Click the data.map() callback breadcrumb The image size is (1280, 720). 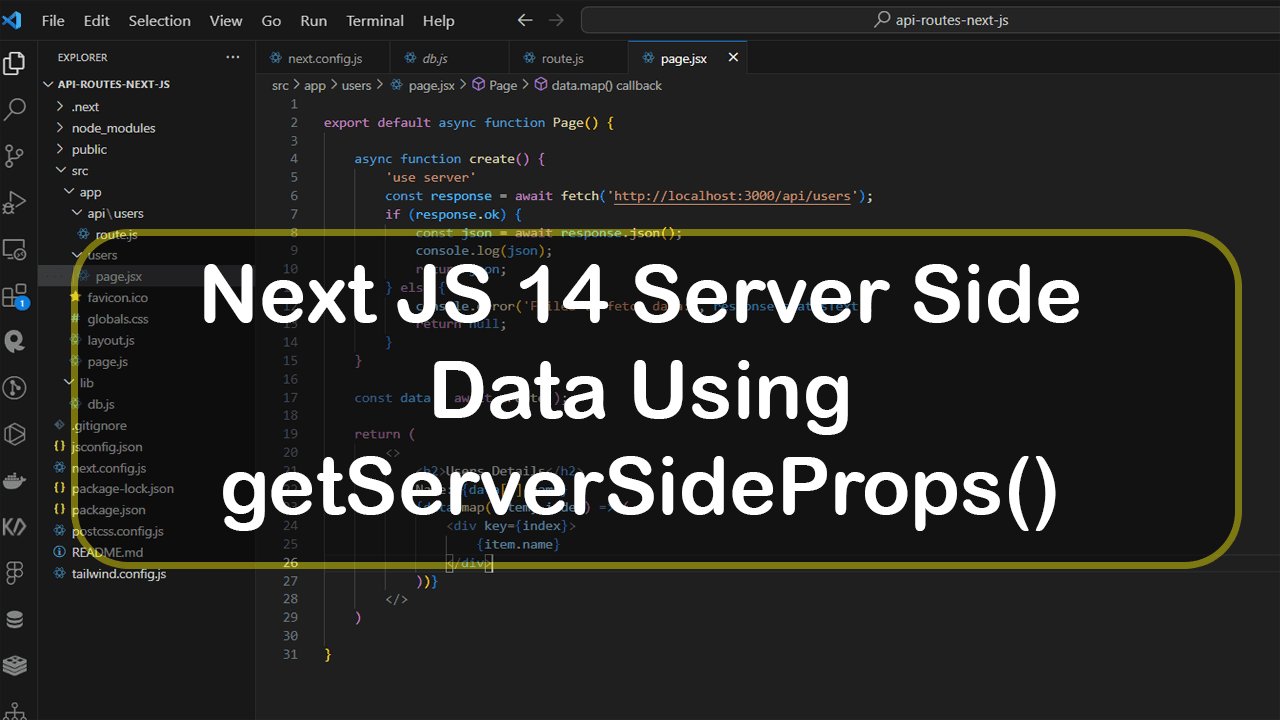[x=598, y=86]
